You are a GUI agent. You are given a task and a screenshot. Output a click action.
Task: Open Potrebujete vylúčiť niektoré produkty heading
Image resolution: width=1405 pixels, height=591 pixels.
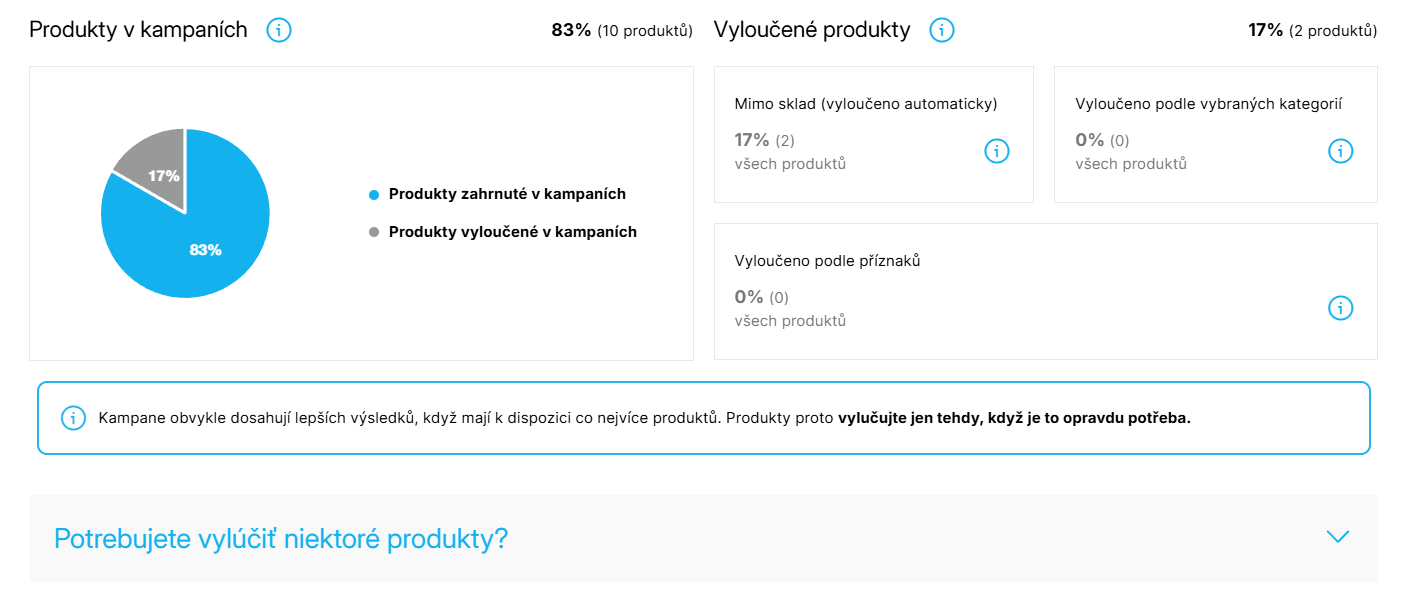coord(281,539)
